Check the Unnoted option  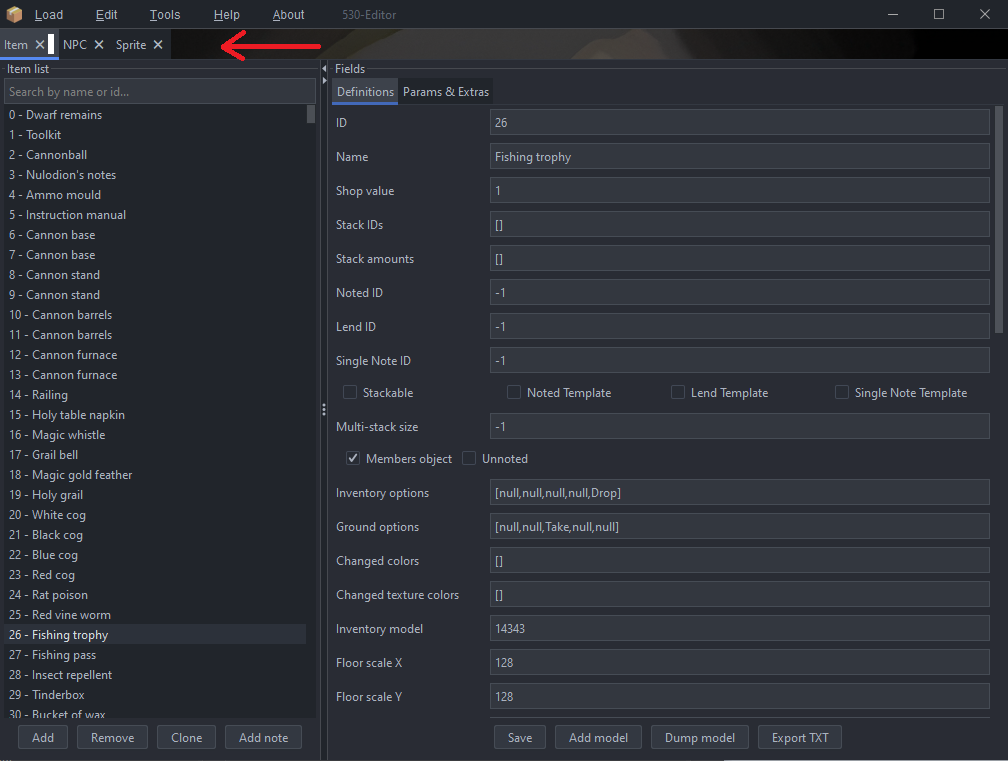coord(469,459)
